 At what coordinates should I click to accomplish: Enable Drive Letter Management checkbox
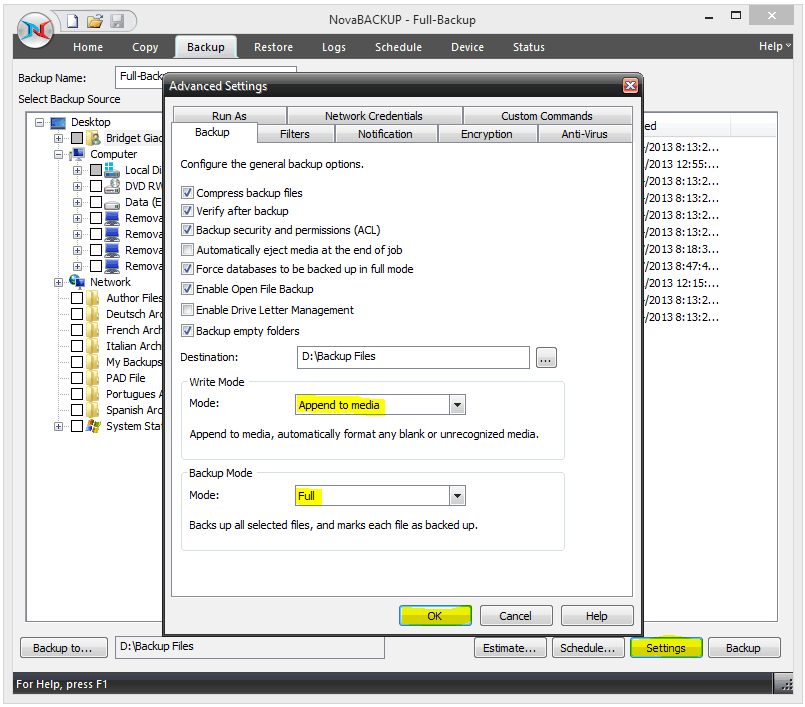187,310
